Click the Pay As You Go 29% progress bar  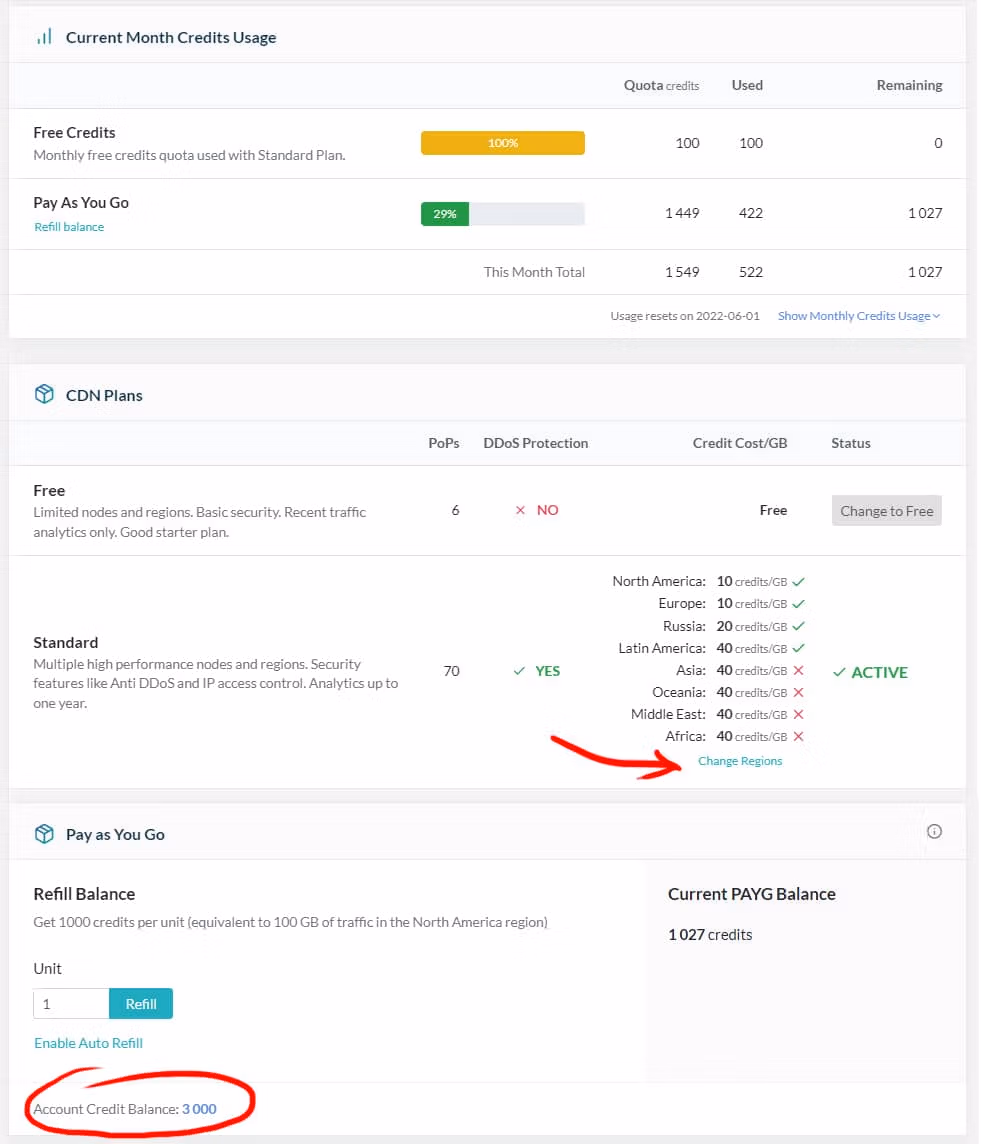point(503,214)
